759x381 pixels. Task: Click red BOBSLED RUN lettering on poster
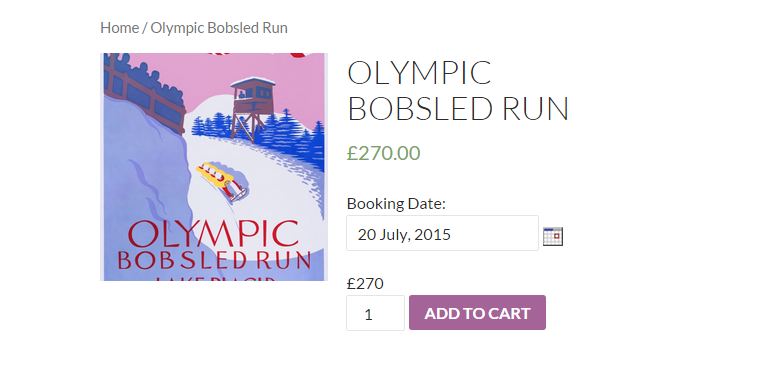click(x=214, y=260)
